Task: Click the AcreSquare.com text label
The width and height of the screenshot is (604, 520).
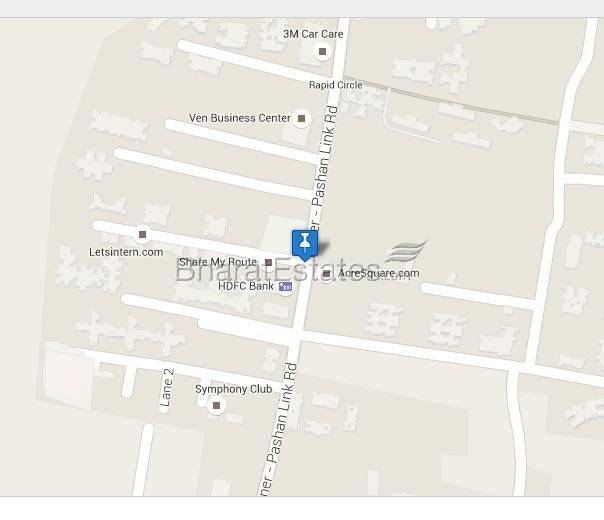Action: tap(379, 273)
